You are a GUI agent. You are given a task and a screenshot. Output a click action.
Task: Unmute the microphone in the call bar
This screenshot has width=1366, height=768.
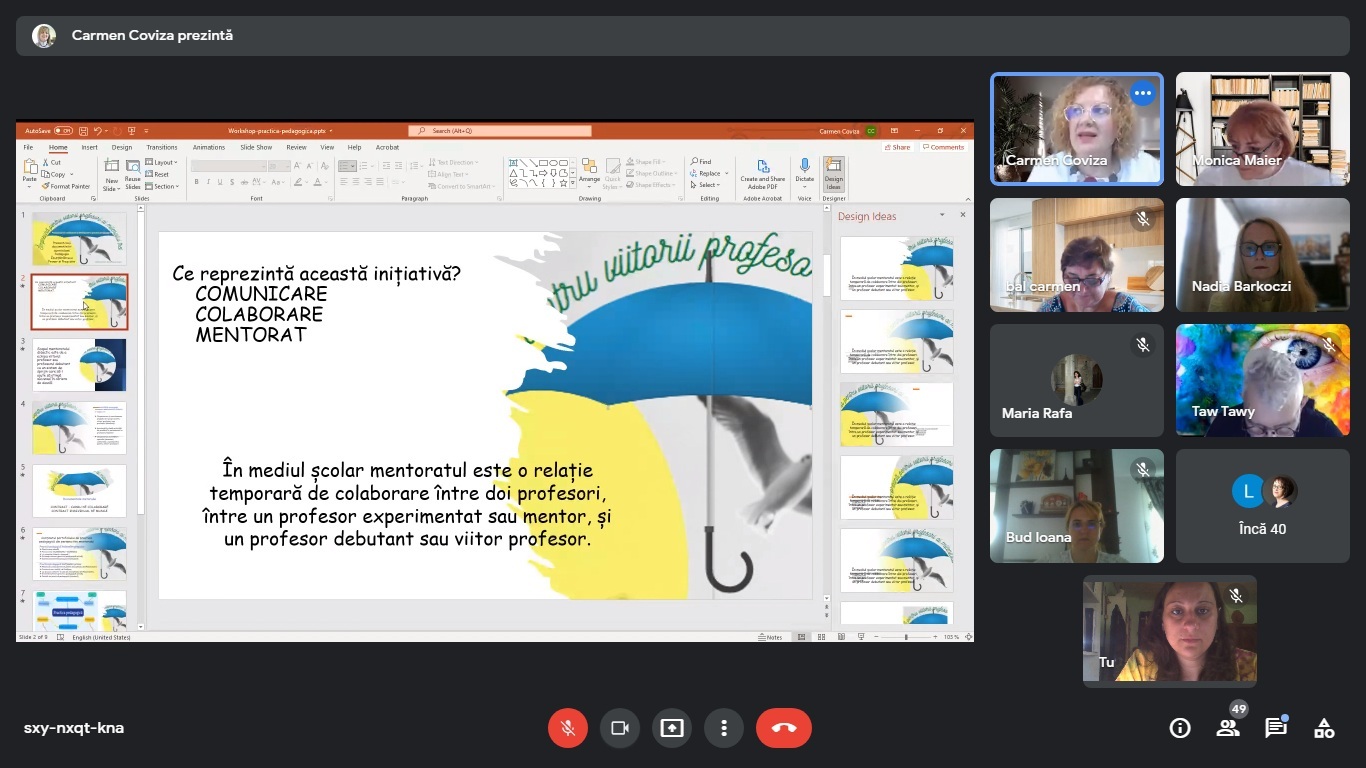pyautogui.click(x=568, y=728)
